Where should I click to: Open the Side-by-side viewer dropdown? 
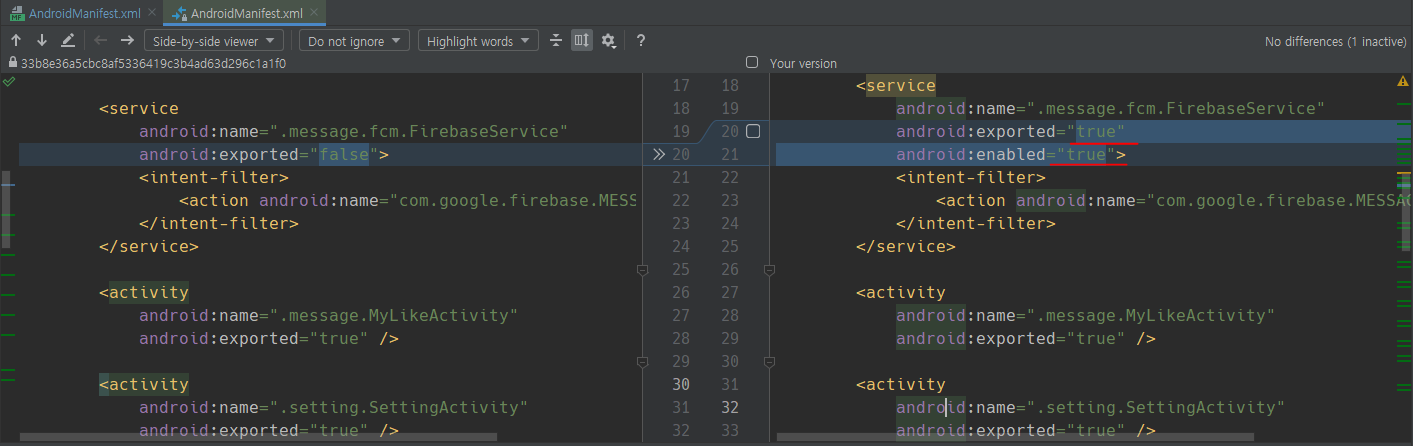[x=214, y=41]
